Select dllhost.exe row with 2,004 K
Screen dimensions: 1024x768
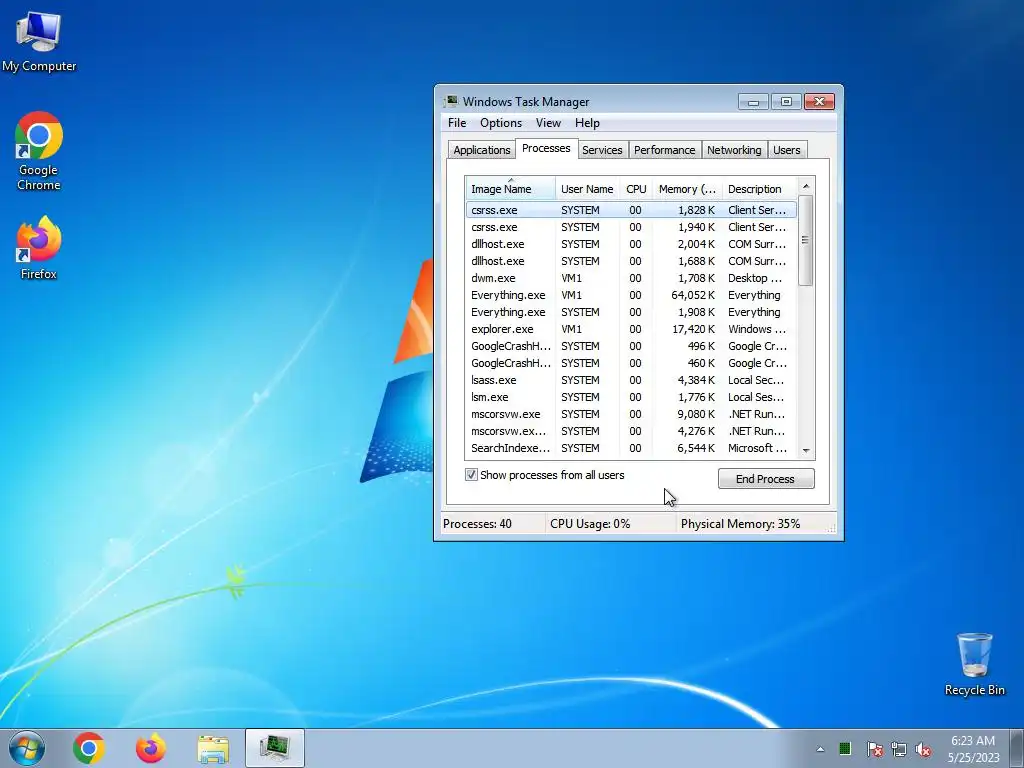point(631,244)
